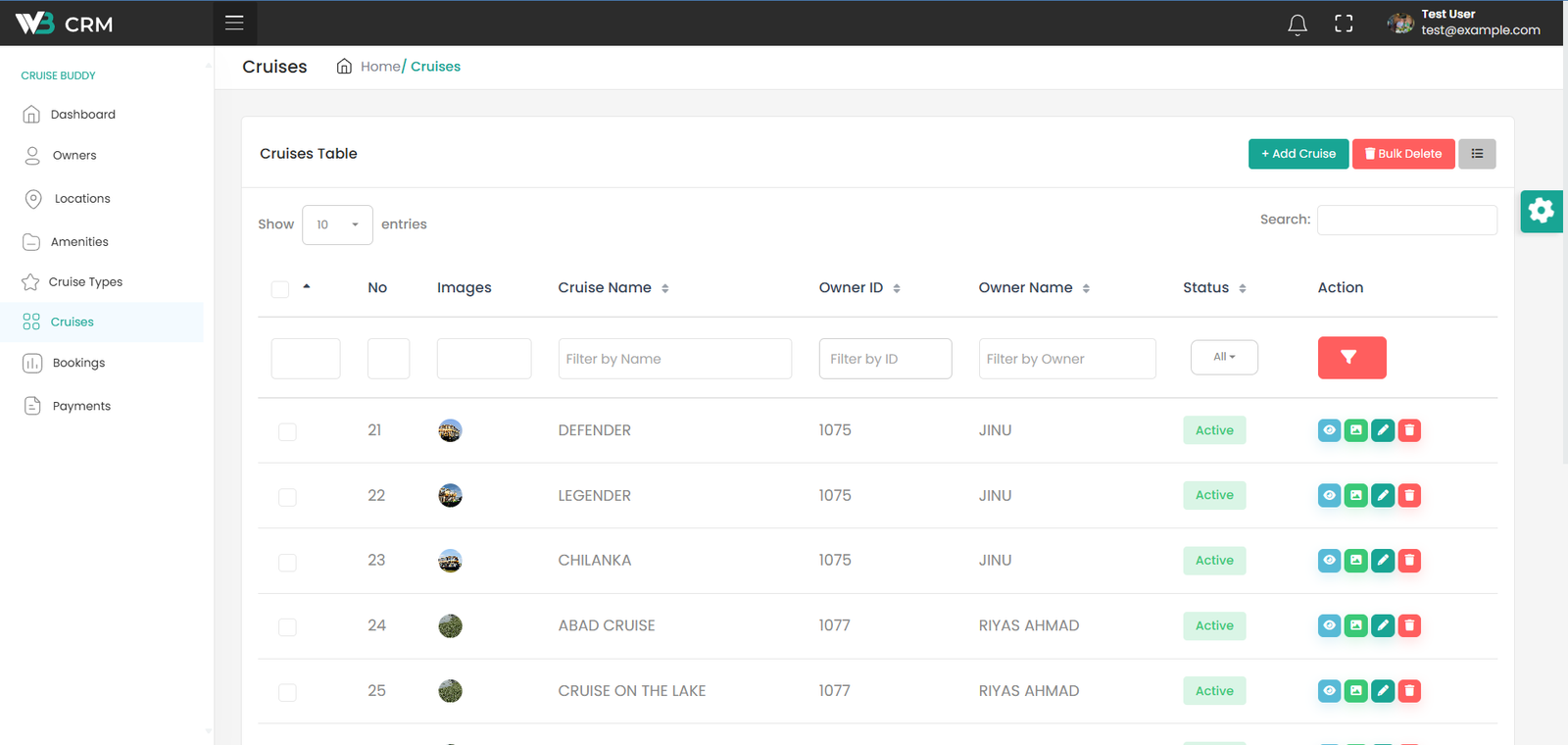Open the Cruise Types sidebar item
The width and height of the screenshot is (1568, 745).
85,282
